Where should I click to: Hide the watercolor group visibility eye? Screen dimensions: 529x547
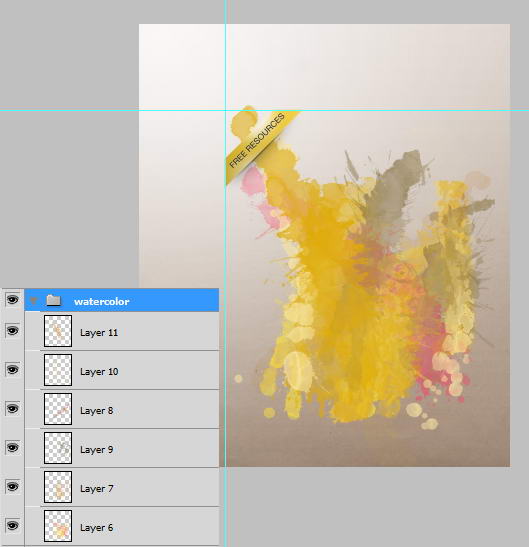[x=13, y=299]
